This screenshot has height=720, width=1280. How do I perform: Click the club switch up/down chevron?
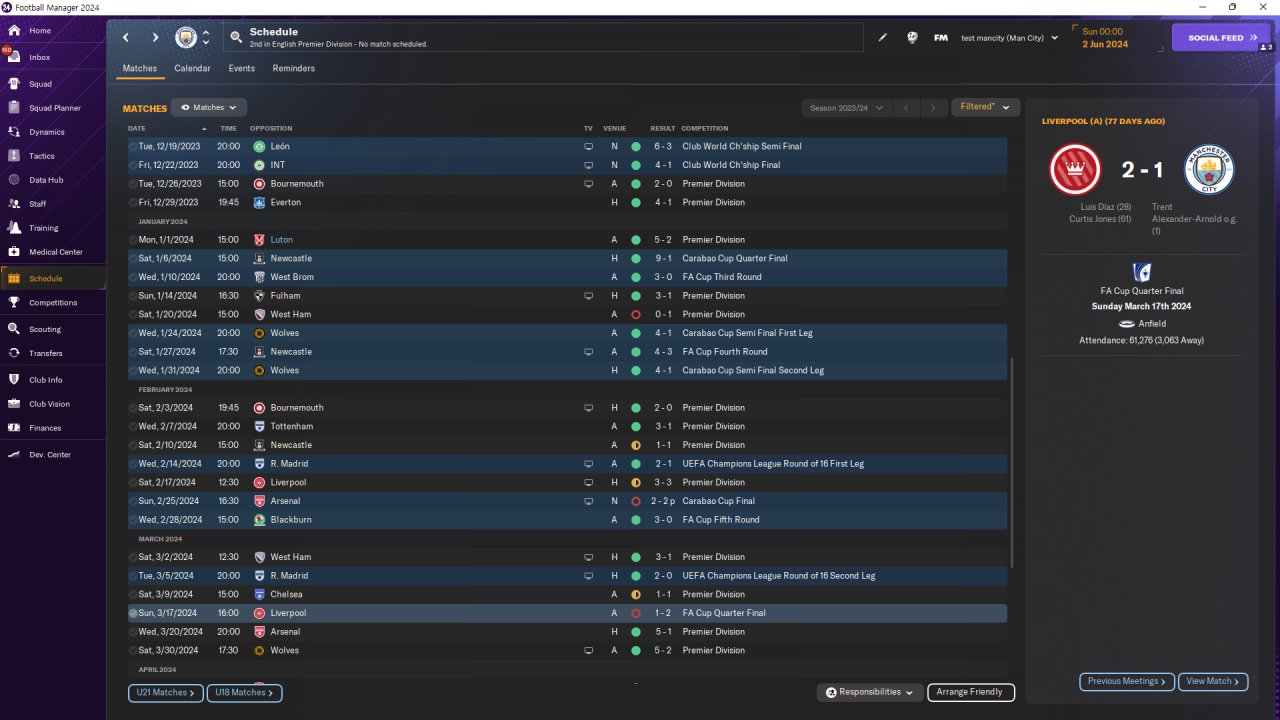point(206,38)
